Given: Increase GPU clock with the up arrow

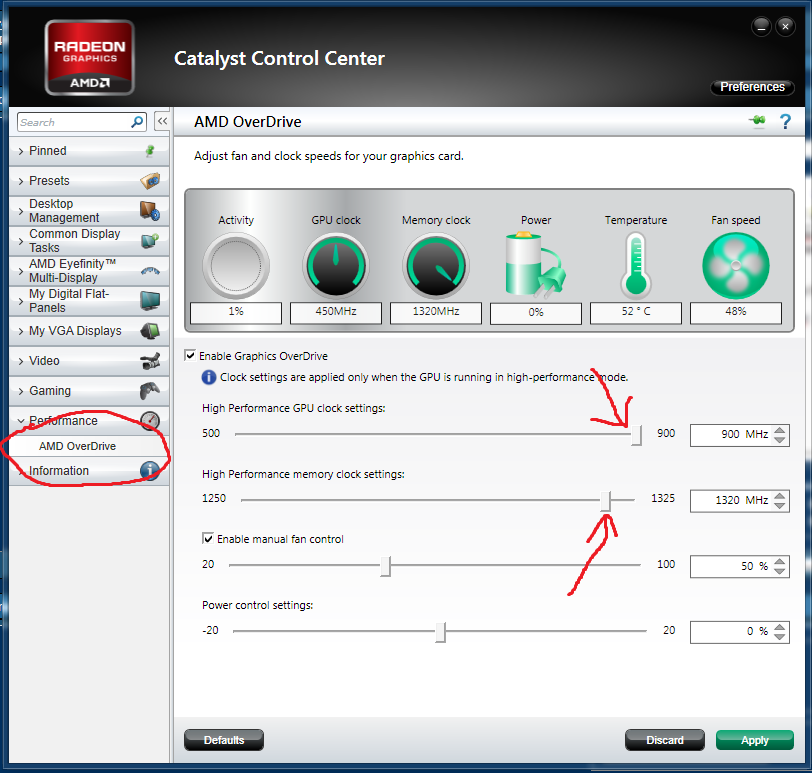Looking at the screenshot, I should pos(780,429).
